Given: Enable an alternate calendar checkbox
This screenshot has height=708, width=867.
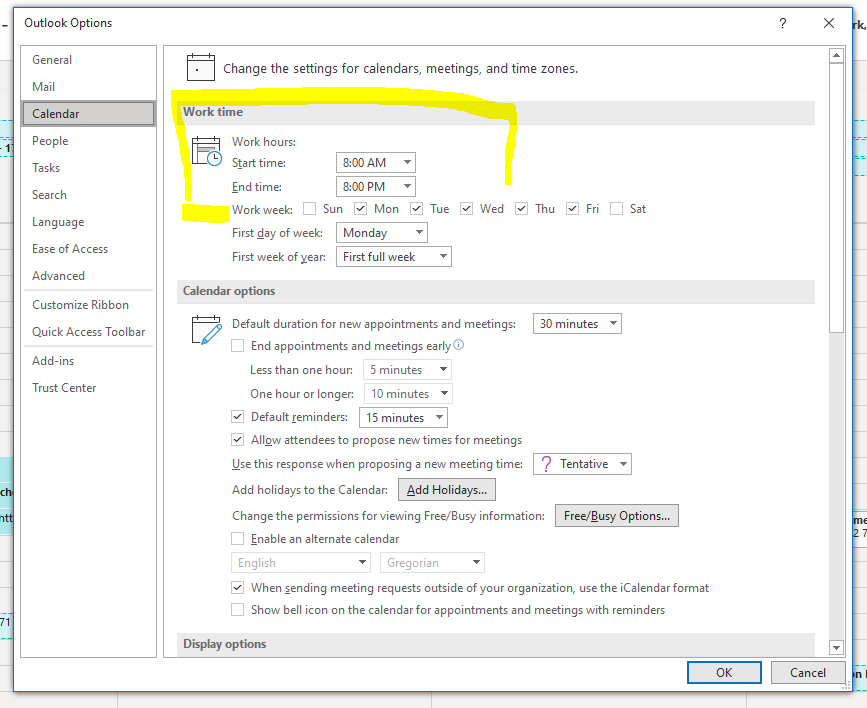Looking at the screenshot, I should click(238, 539).
